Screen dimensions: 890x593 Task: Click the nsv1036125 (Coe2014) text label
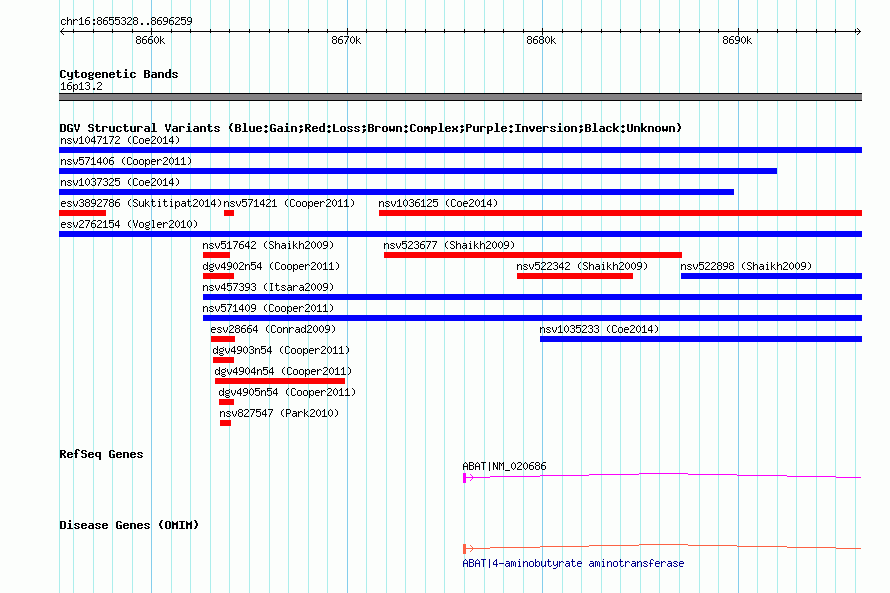pyautogui.click(x=438, y=203)
